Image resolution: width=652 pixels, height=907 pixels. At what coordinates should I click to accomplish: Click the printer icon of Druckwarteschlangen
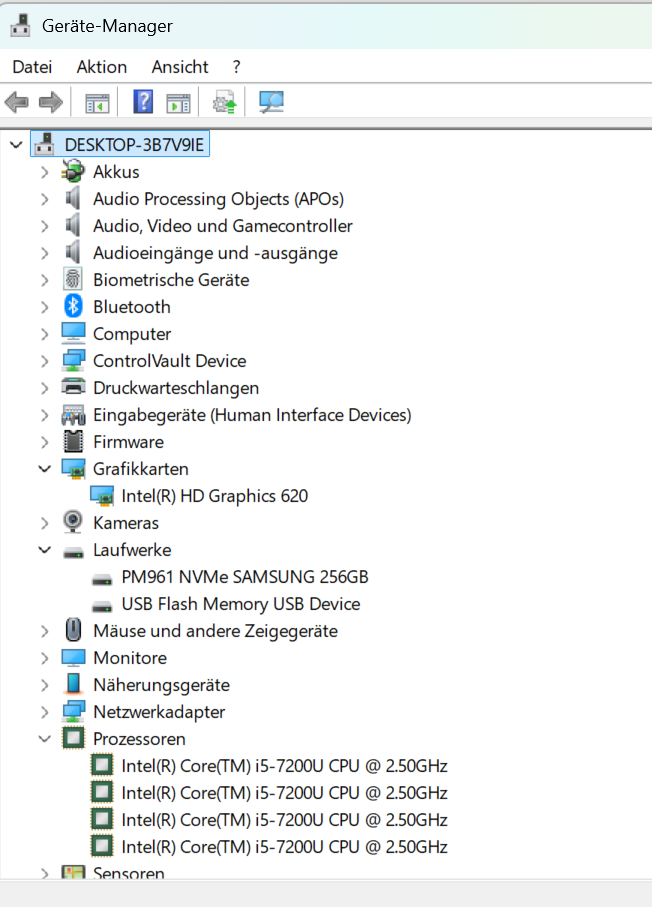(73, 387)
